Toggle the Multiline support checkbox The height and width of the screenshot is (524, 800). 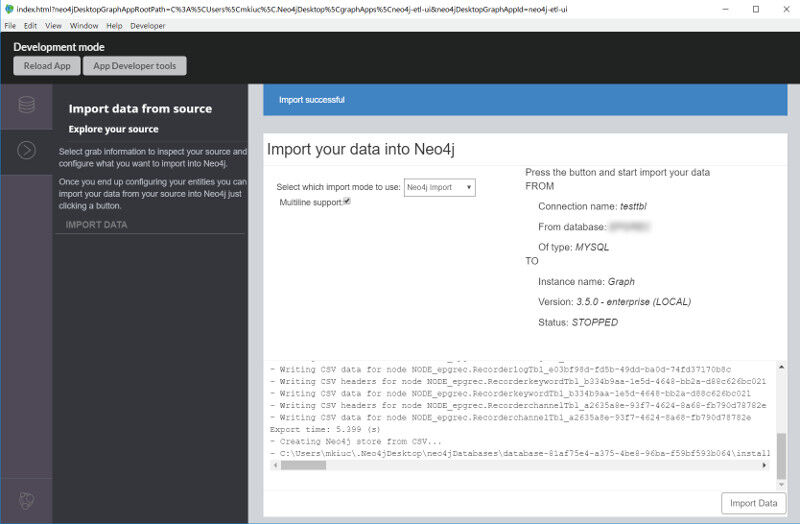coord(347,201)
